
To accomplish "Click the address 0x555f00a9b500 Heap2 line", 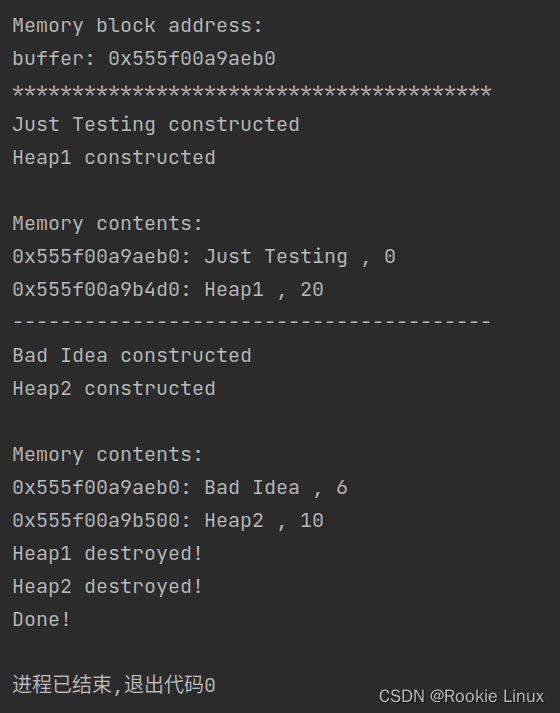I will (x=168, y=521).
